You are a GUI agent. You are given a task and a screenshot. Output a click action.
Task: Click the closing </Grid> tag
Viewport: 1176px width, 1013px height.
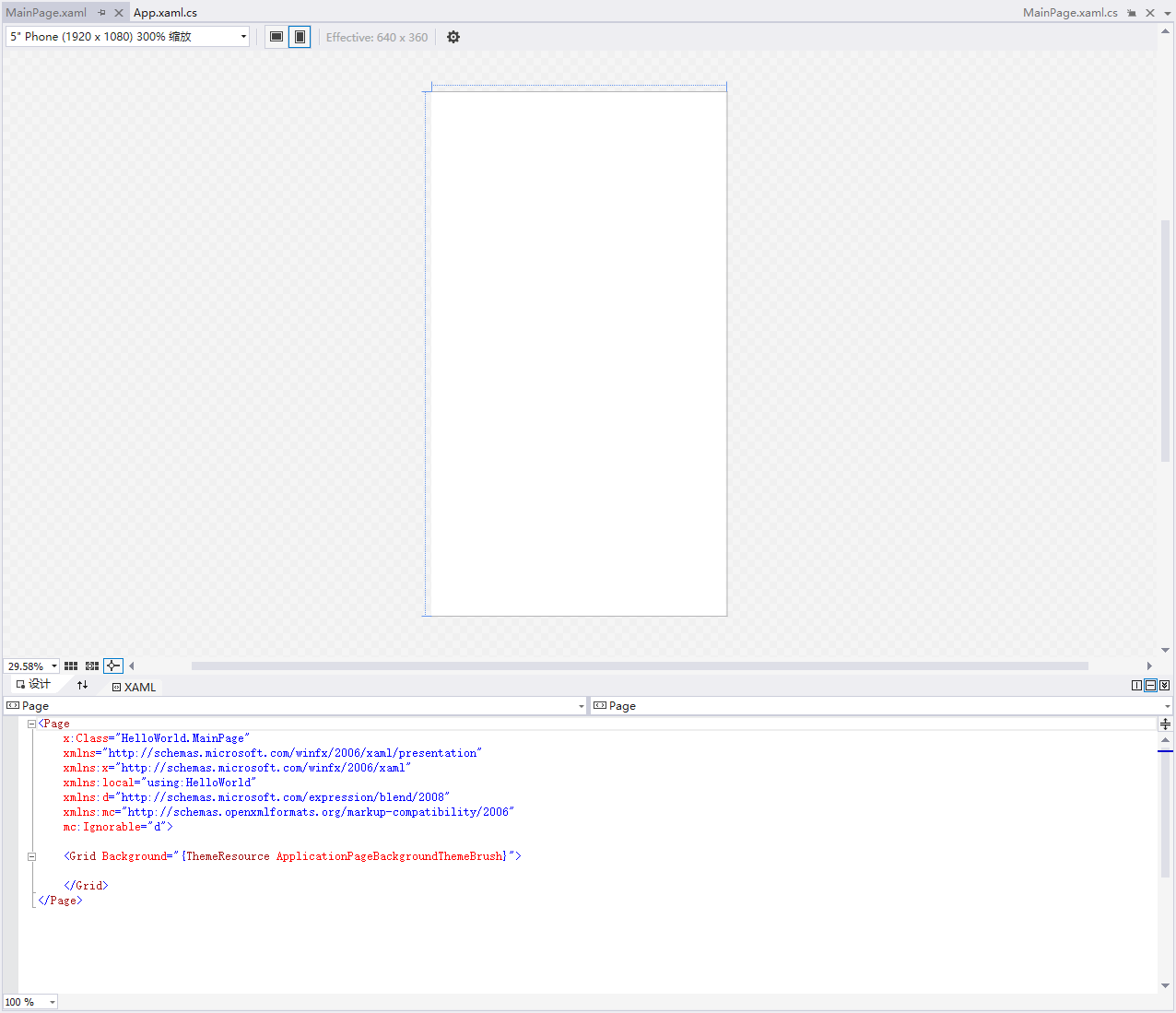click(86, 886)
